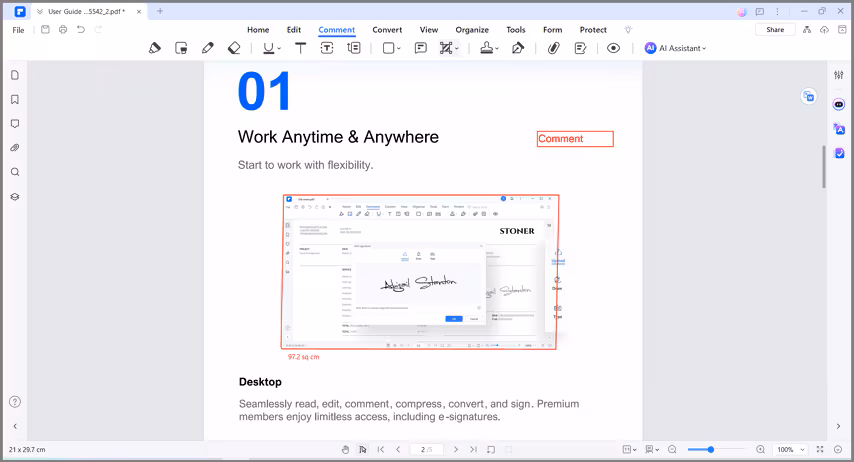854x462 pixels.
Task: Select the pencil drawing tool
Action: 208,48
